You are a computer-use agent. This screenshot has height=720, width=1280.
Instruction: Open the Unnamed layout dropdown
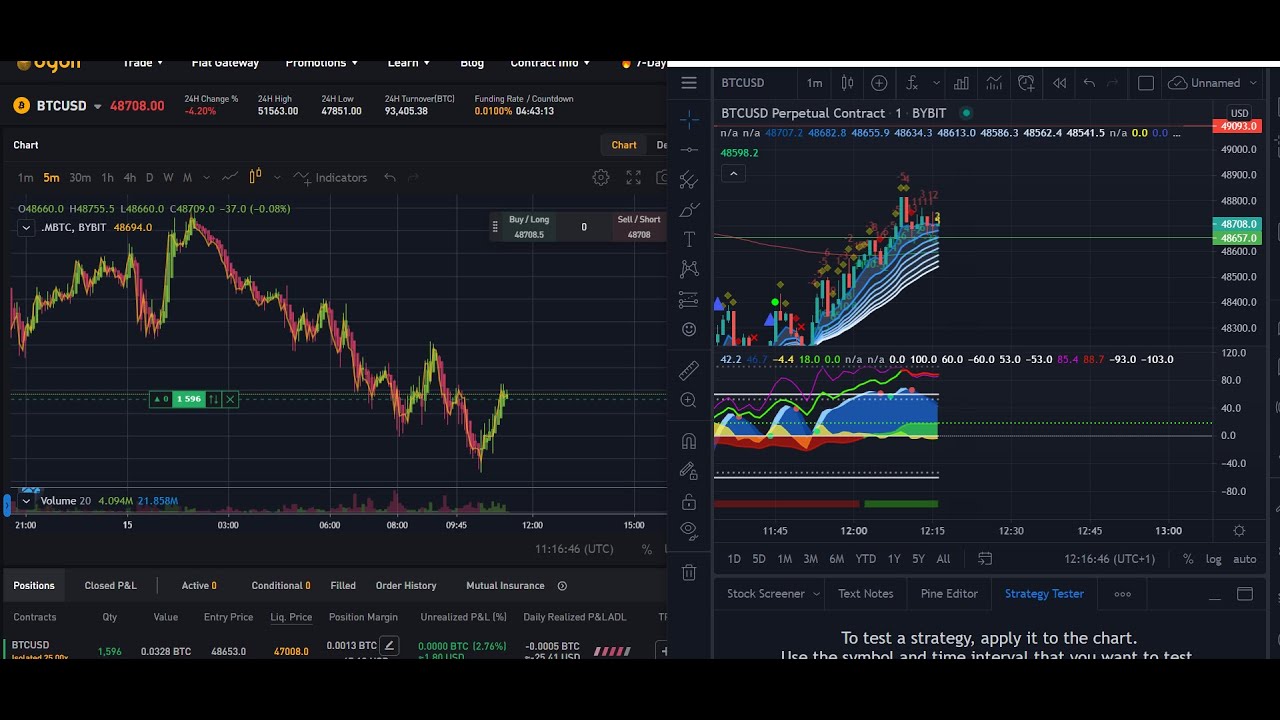(x=1213, y=83)
